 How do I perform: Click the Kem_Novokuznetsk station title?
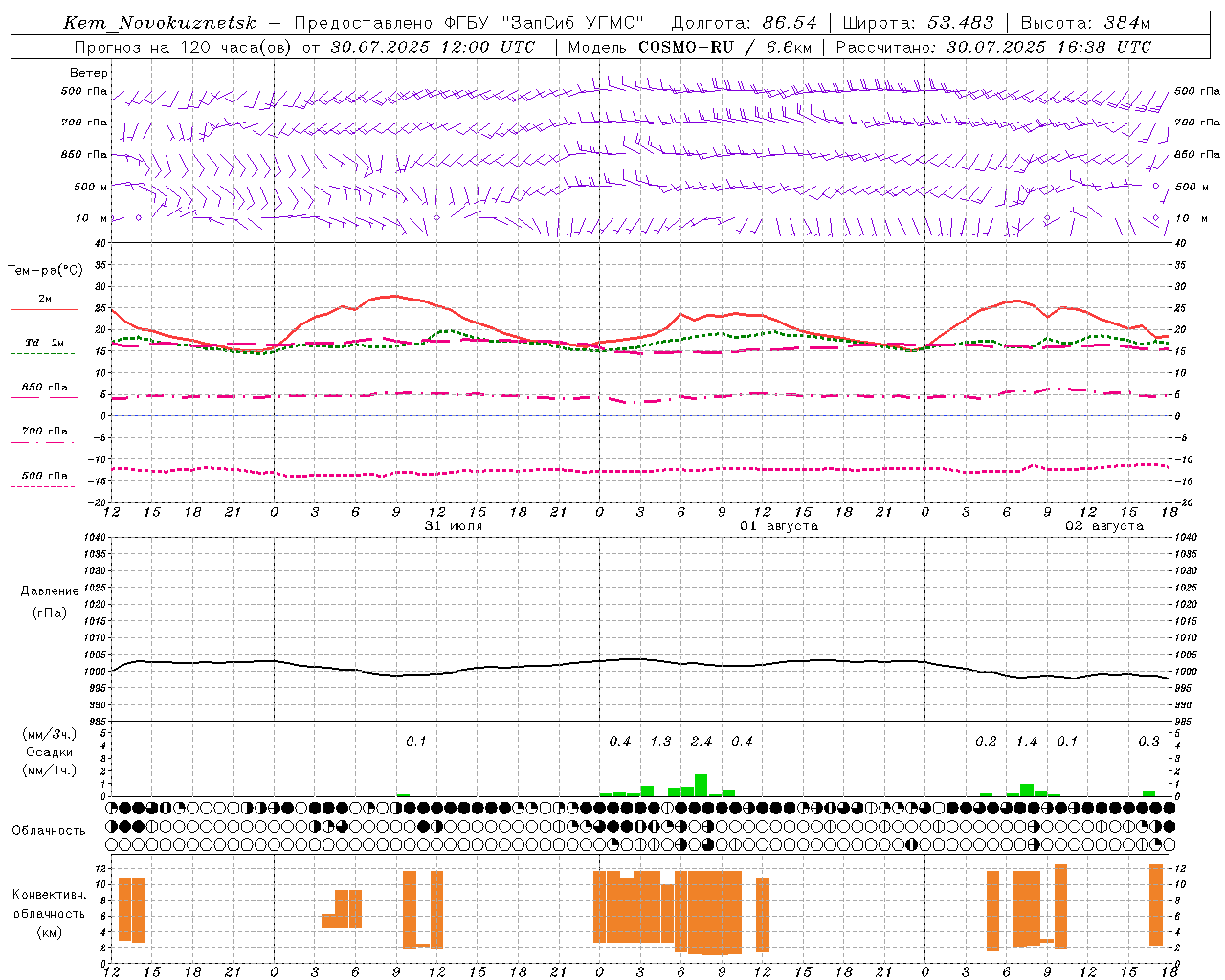160,23
